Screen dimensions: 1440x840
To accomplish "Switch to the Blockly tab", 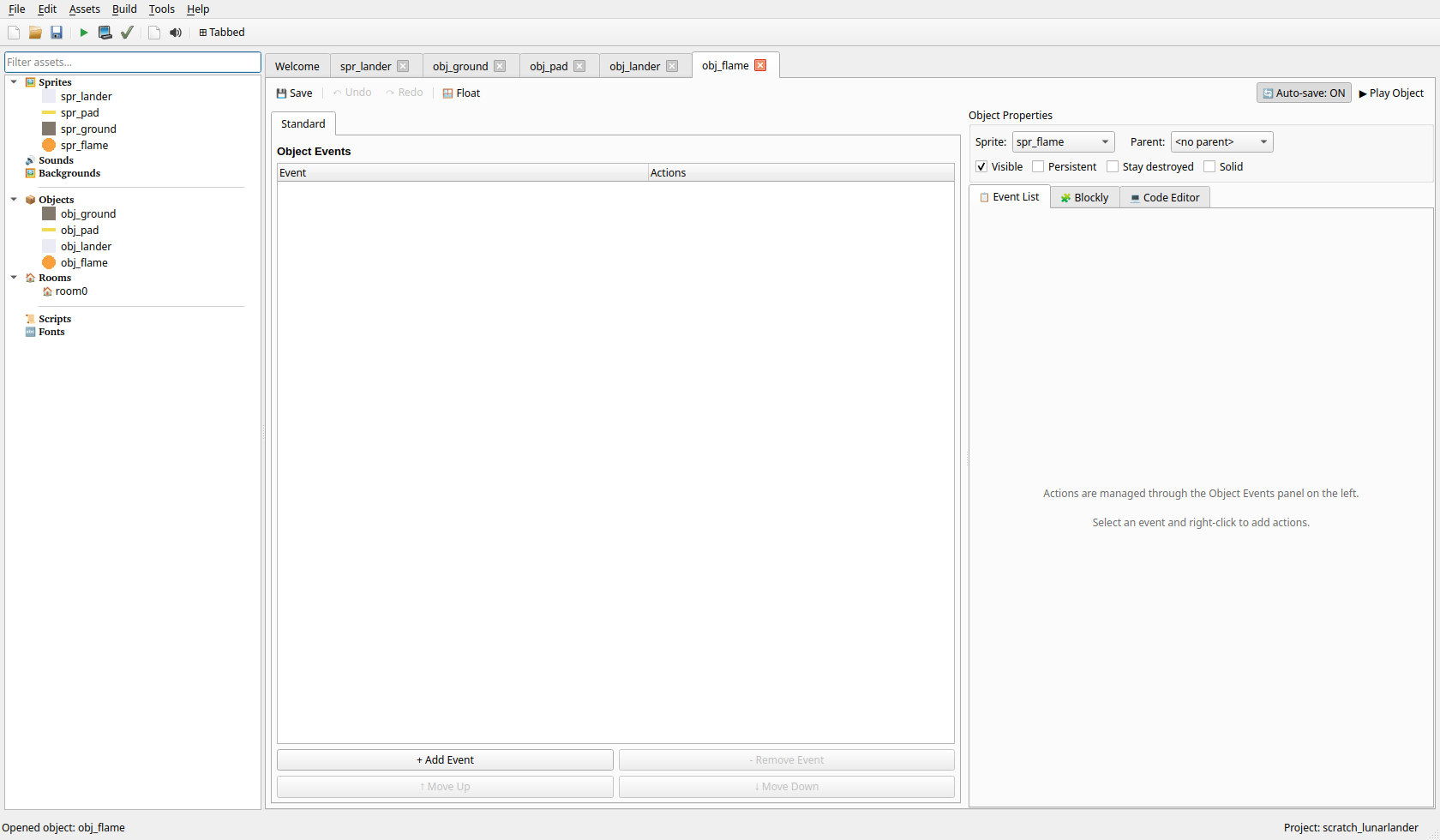I will pos(1085,197).
